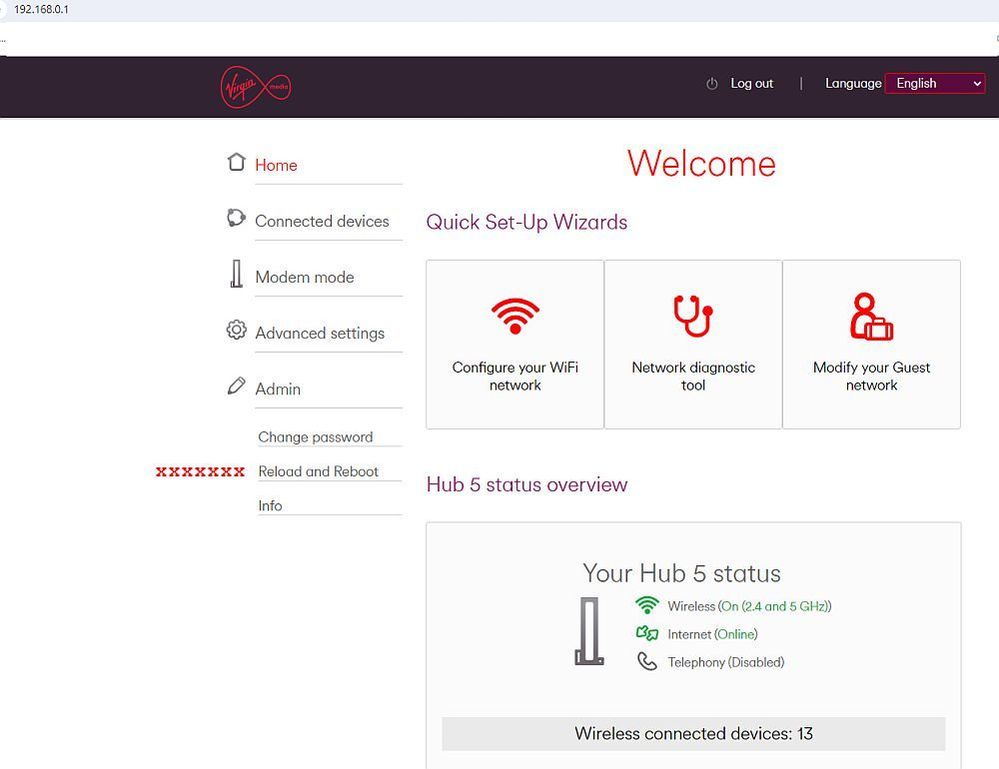Viewport: 999px width, 769px height.
Task: Click the Connected devices icon
Action: (x=236, y=218)
